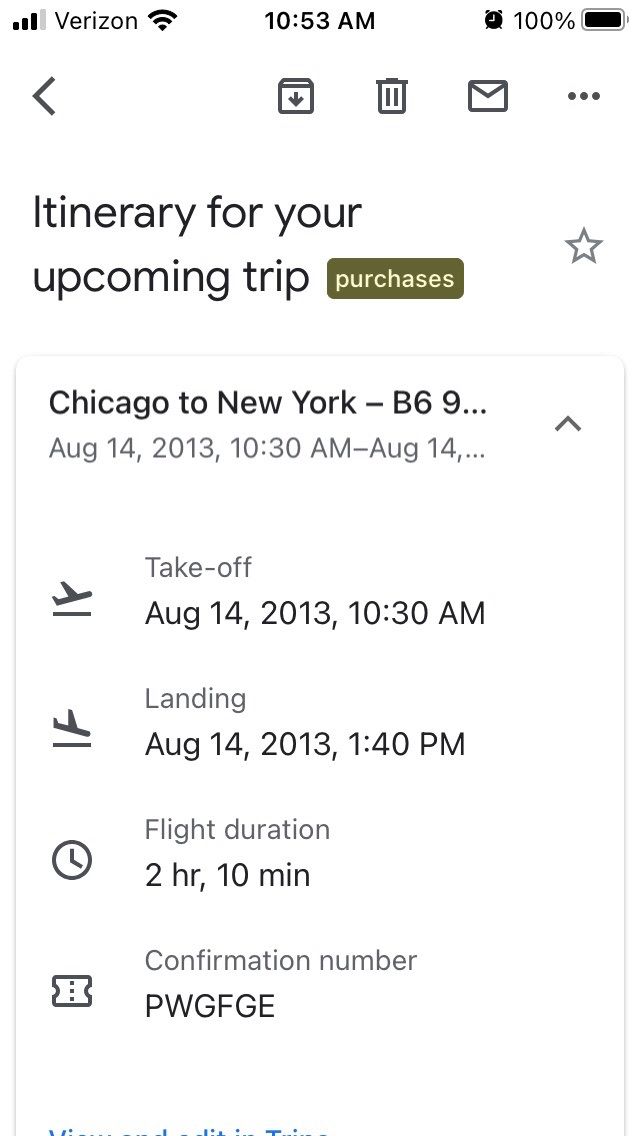Viewport: 640px width, 1136px height.
Task: Open the View and edit in Trips link
Action: point(190,1130)
